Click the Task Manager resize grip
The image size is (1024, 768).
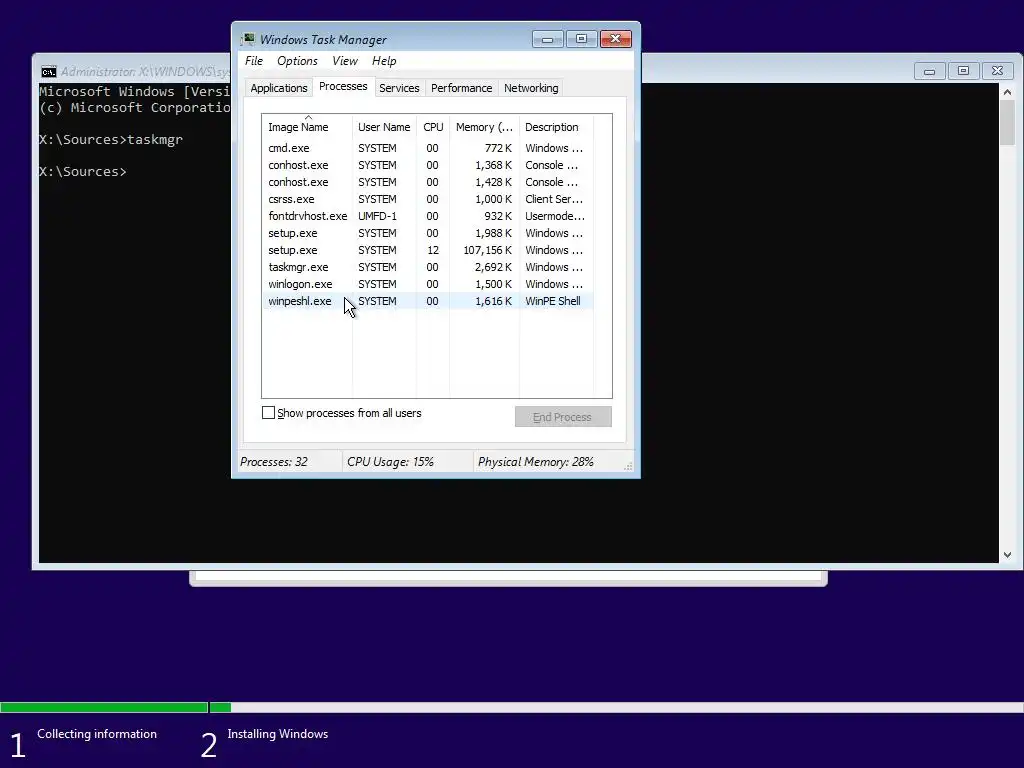(x=628, y=466)
